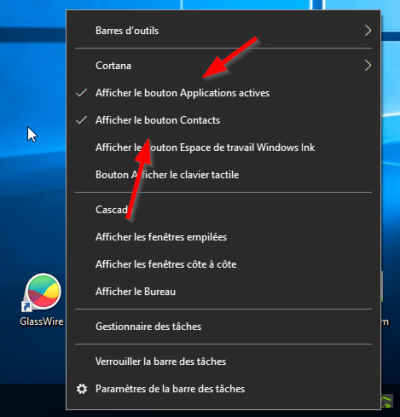
Task: Click the GlassWire label under the icon
Action: (41, 321)
